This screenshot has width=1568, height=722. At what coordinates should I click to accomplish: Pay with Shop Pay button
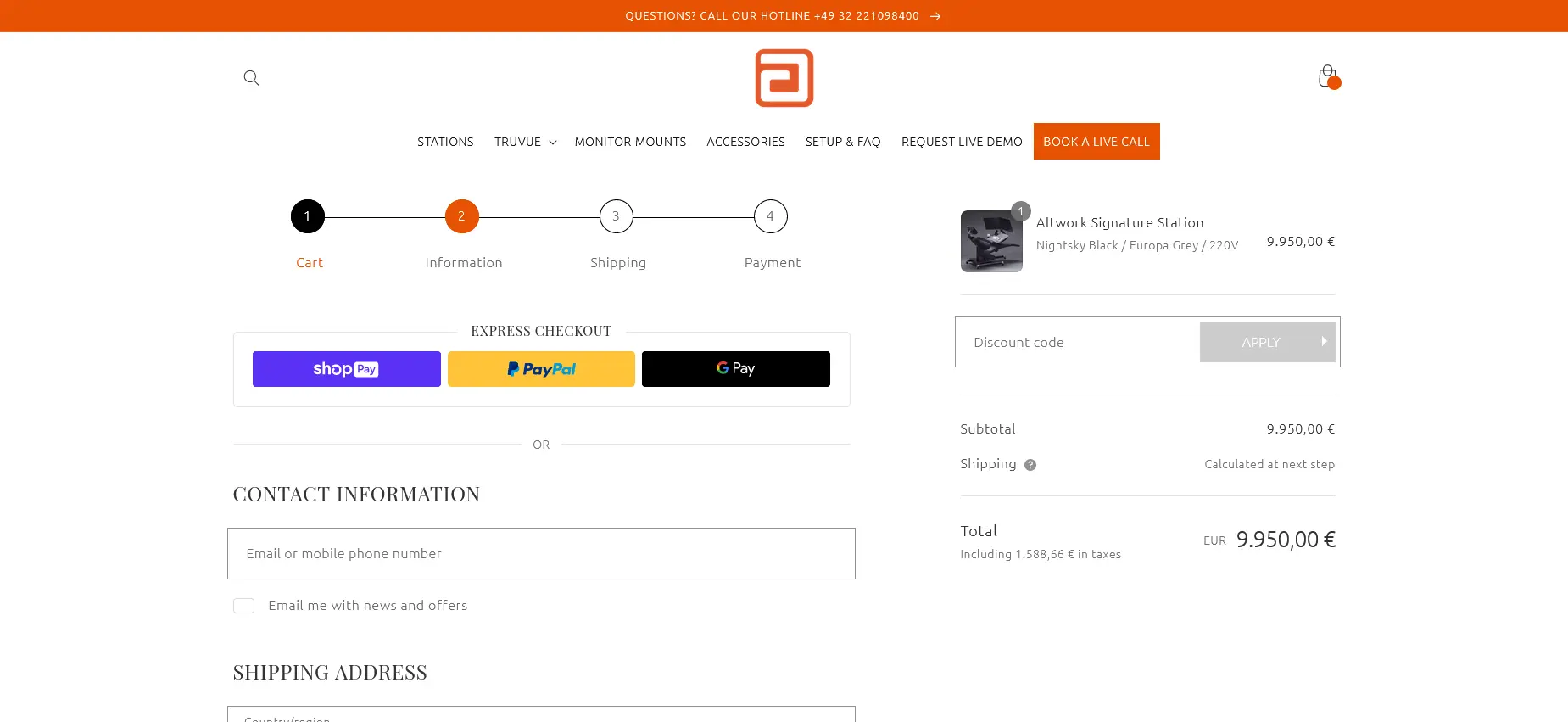pyautogui.click(x=347, y=369)
